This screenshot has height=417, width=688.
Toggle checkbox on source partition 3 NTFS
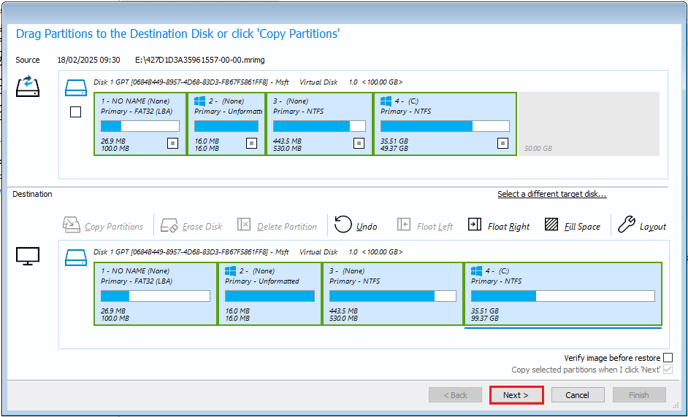click(x=358, y=143)
